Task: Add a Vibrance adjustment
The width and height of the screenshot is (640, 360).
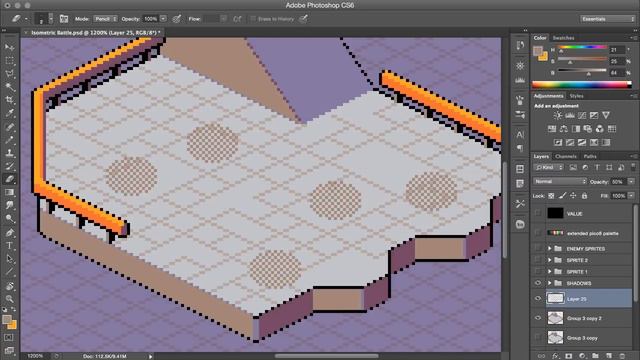Action: (606, 116)
